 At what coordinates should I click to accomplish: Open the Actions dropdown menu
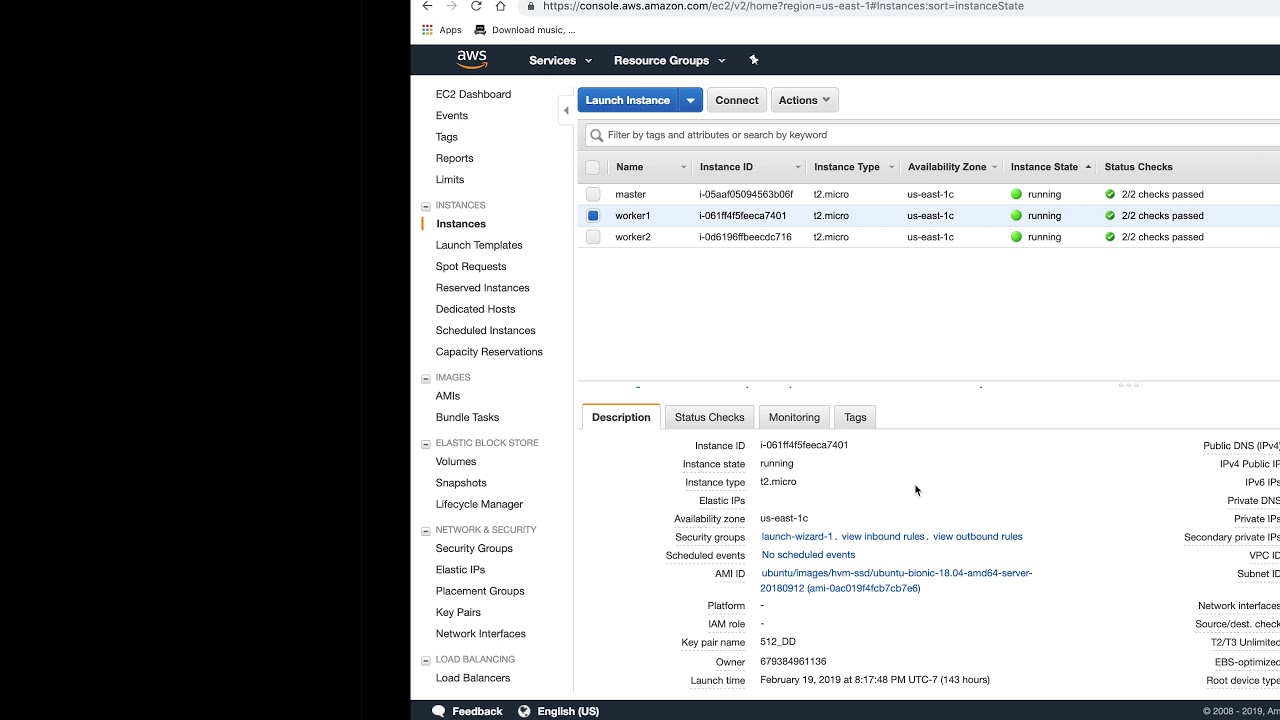tap(804, 100)
